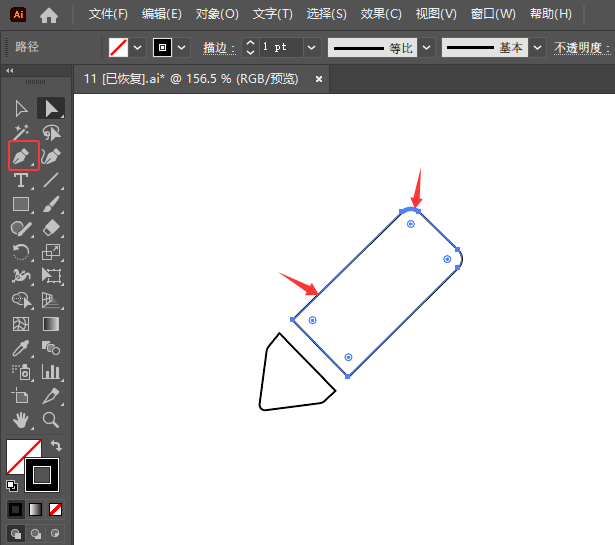Expand the stroke weight dropdown
The width and height of the screenshot is (615, 545).
[312, 47]
